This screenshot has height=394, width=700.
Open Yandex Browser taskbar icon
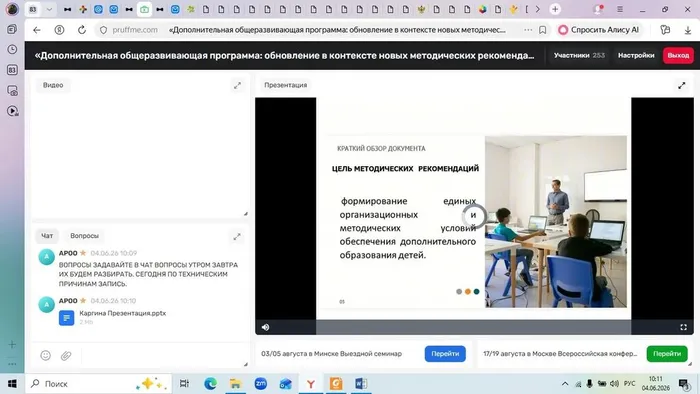click(311, 384)
